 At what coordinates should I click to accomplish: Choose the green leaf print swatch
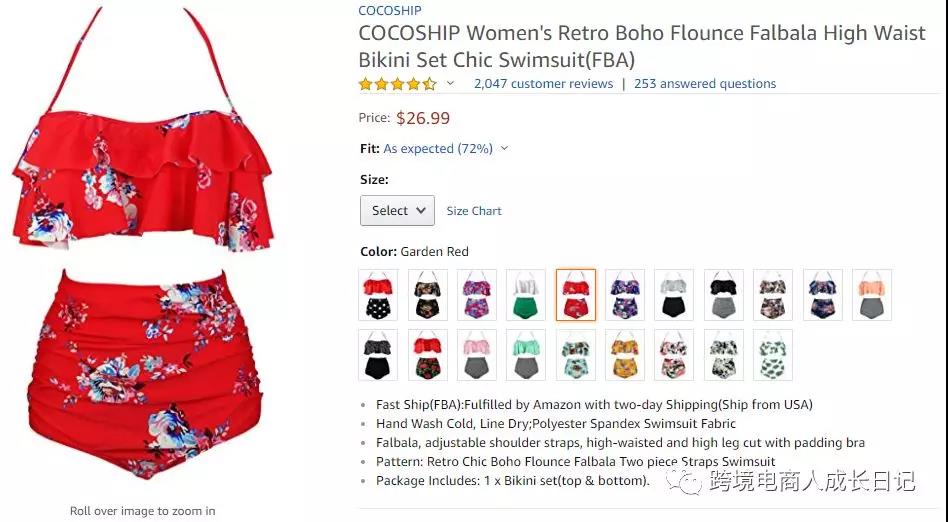point(772,355)
